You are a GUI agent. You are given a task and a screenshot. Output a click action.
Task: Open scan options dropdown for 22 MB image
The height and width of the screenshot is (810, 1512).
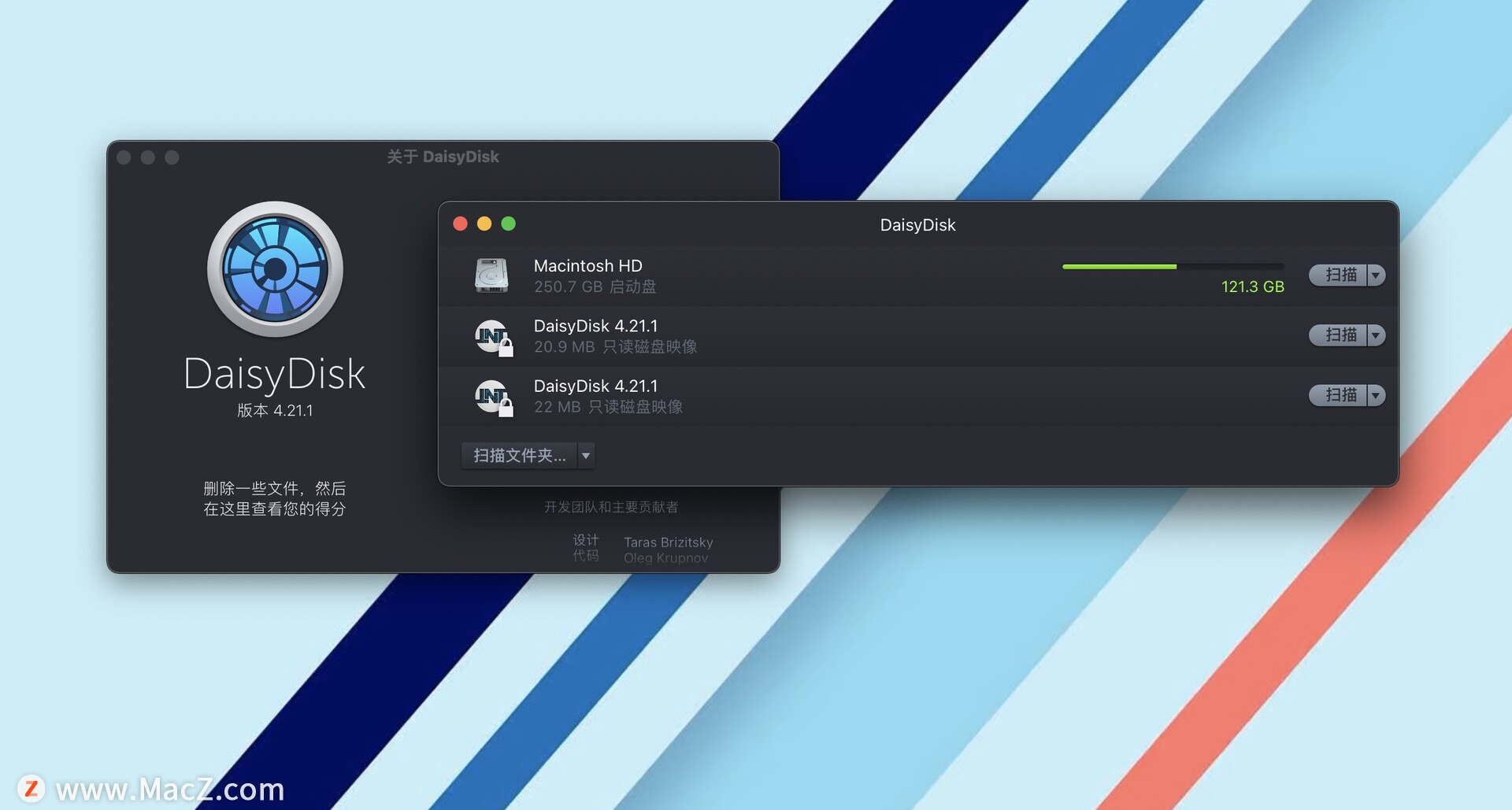(x=1376, y=394)
